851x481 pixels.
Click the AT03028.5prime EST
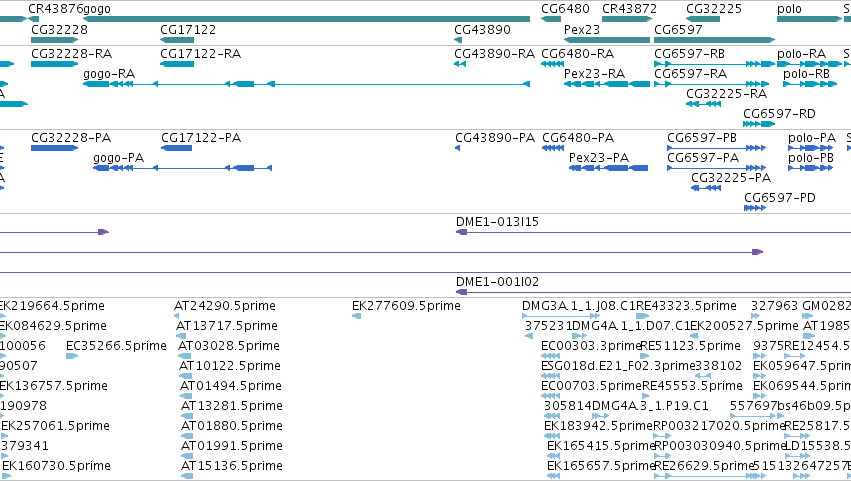coord(185,357)
